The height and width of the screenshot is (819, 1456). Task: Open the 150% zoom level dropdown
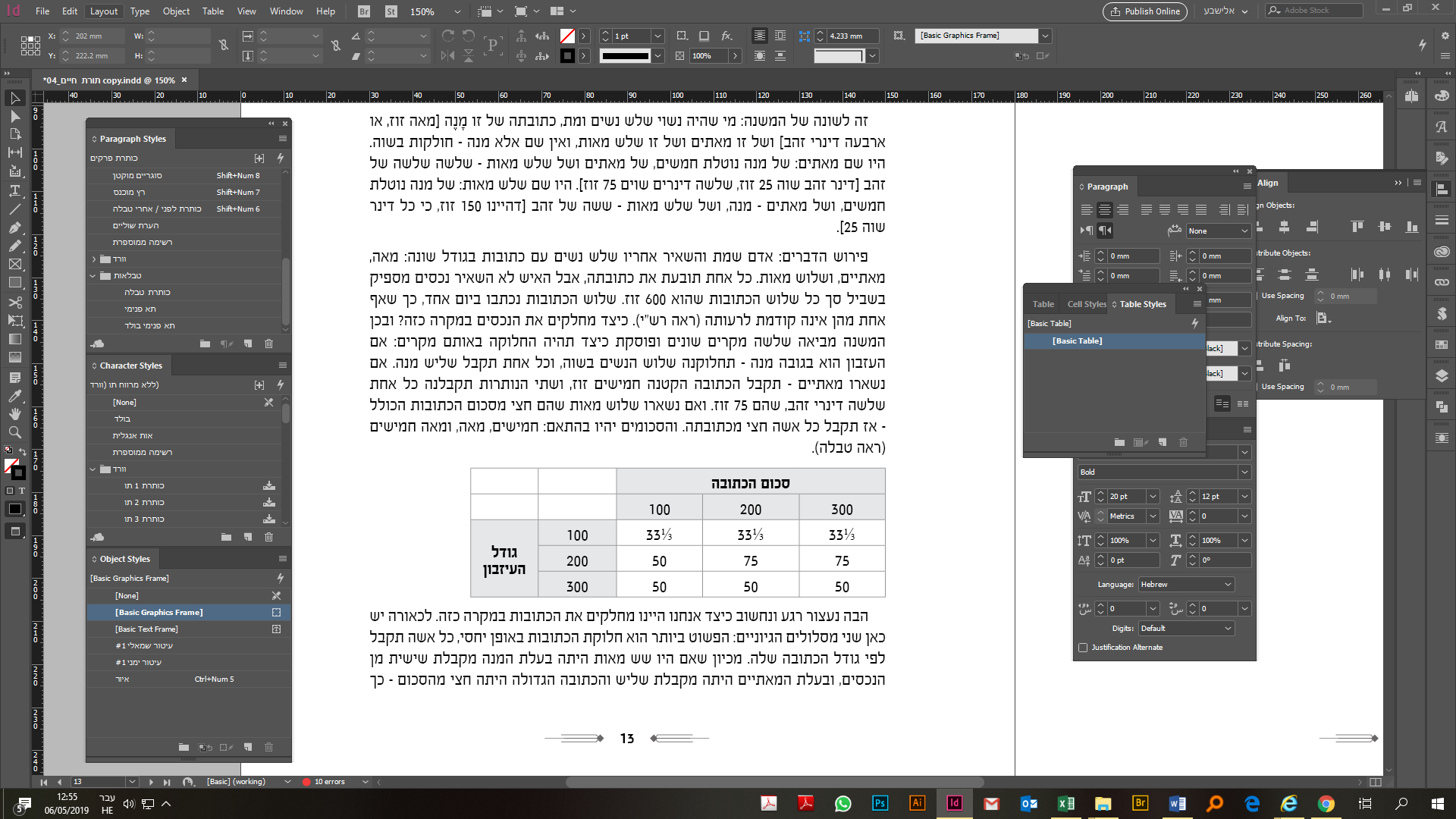coord(456,11)
